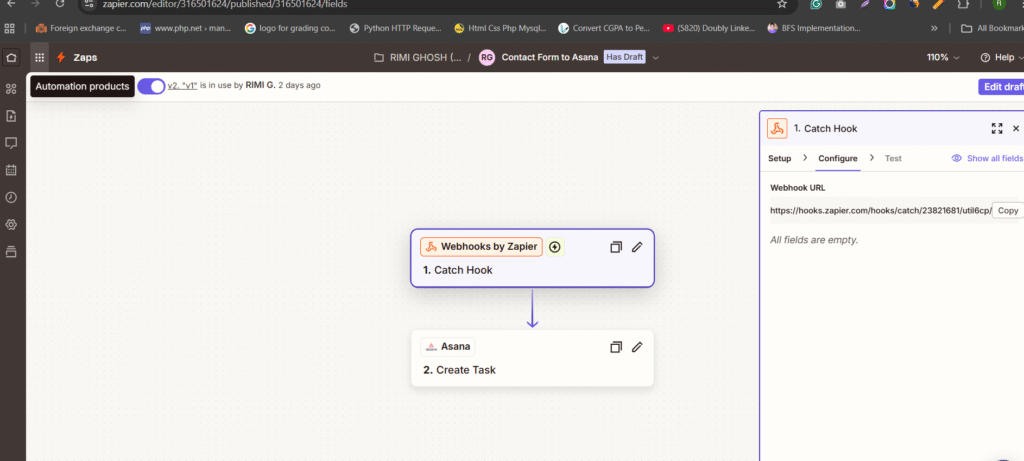
Task: Open the Grammarly extension icon
Action: tap(816, 3)
